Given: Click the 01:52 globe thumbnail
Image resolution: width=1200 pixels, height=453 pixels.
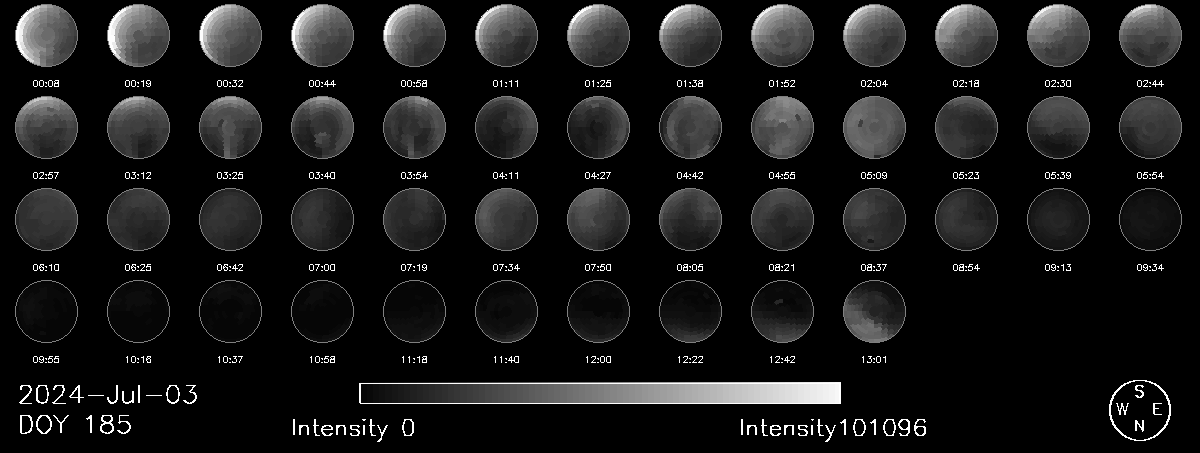Looking at the screenshot, I should pos(782,36).
